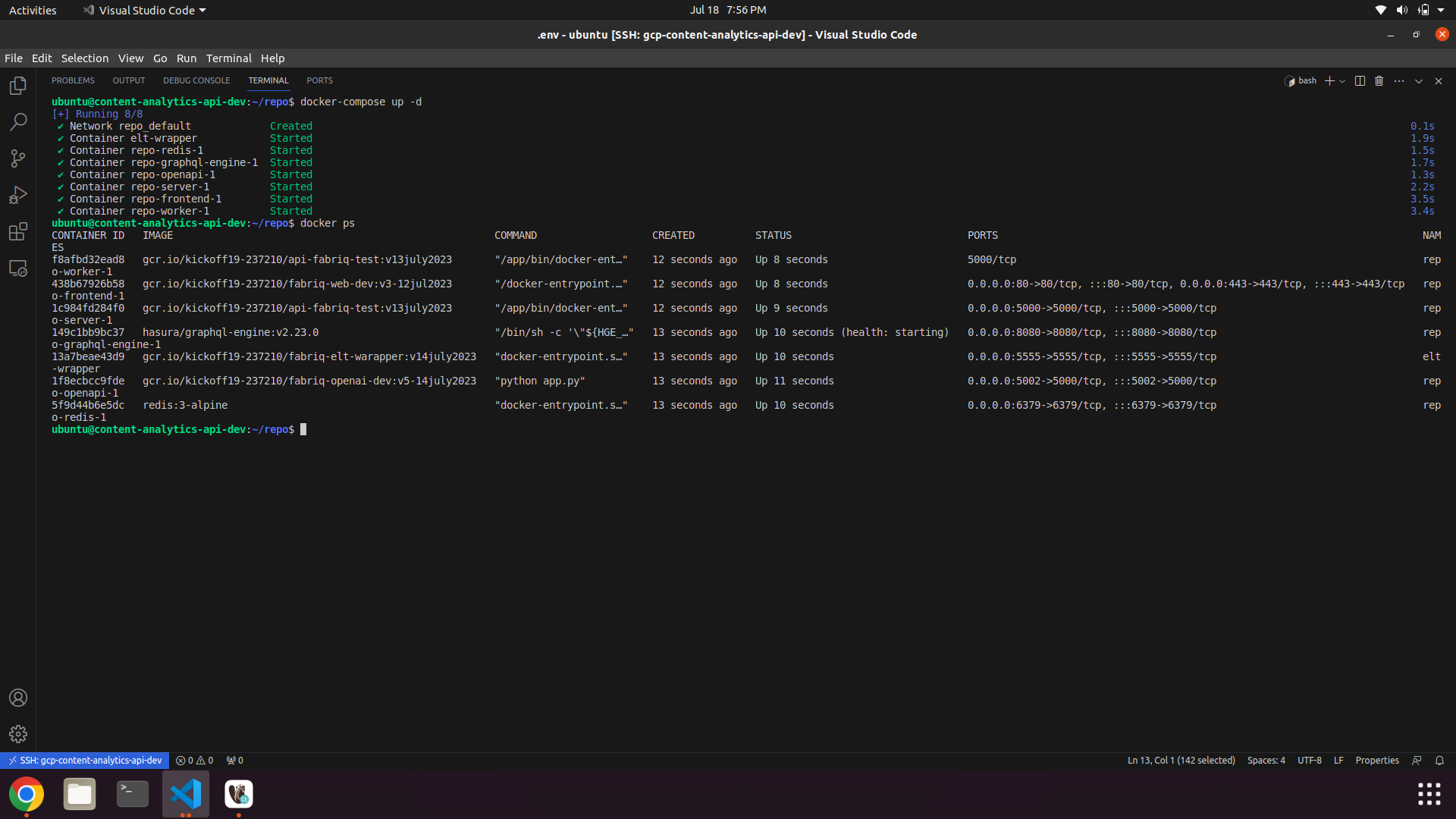Image resolution: width=1456 pixels, height=819 pixels.
Task: Click the docker-compose up -d command text
Action: pyautogui.click(x=361, y=102)
